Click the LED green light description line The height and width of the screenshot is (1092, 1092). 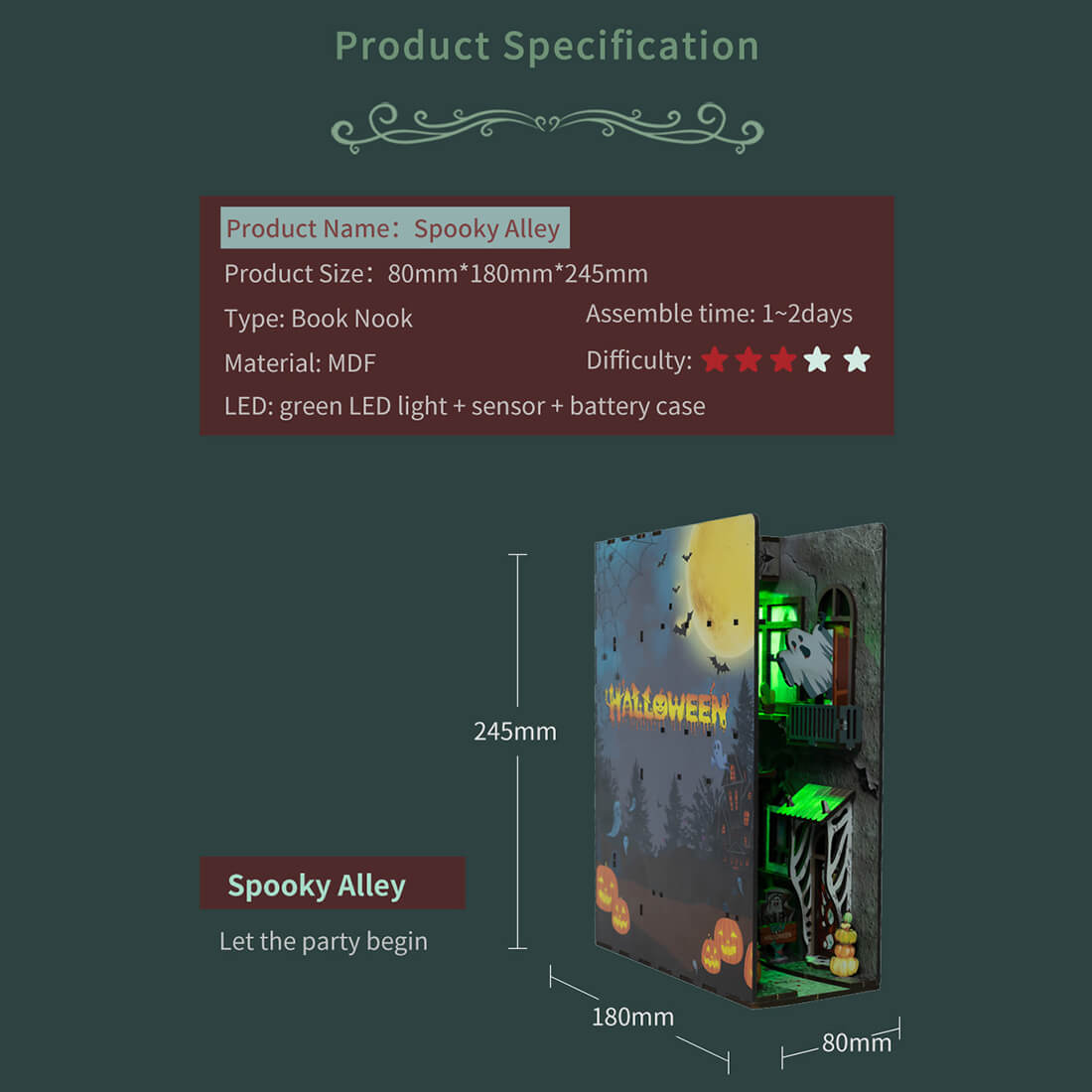pyautogui.click(x=465, y=406)
